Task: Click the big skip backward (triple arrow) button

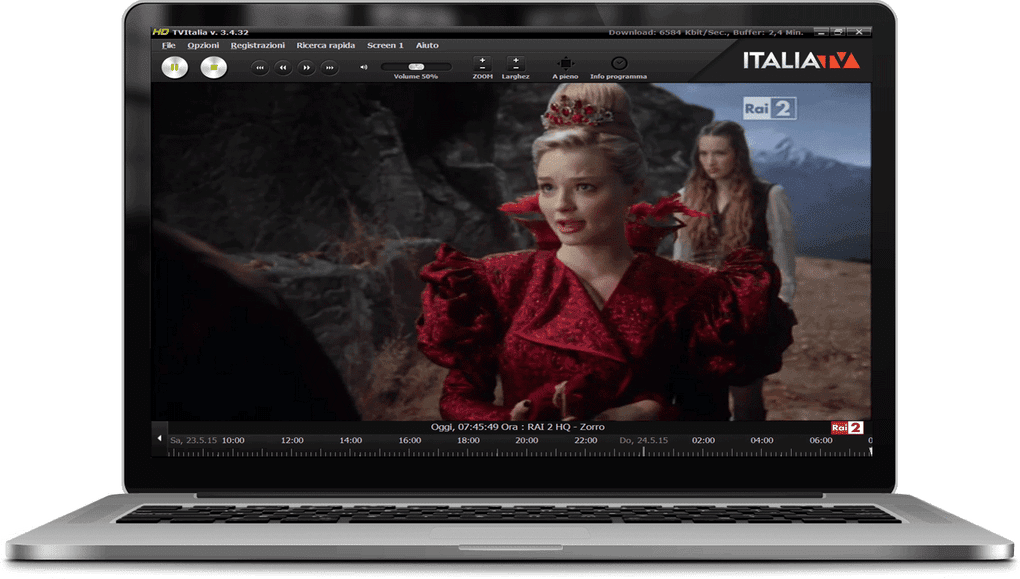Action: coord(260,68)
